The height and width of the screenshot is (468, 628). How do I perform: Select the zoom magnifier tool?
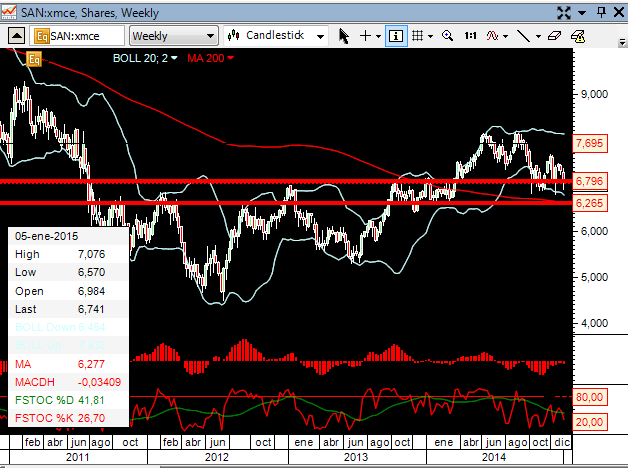pos(447,36)
